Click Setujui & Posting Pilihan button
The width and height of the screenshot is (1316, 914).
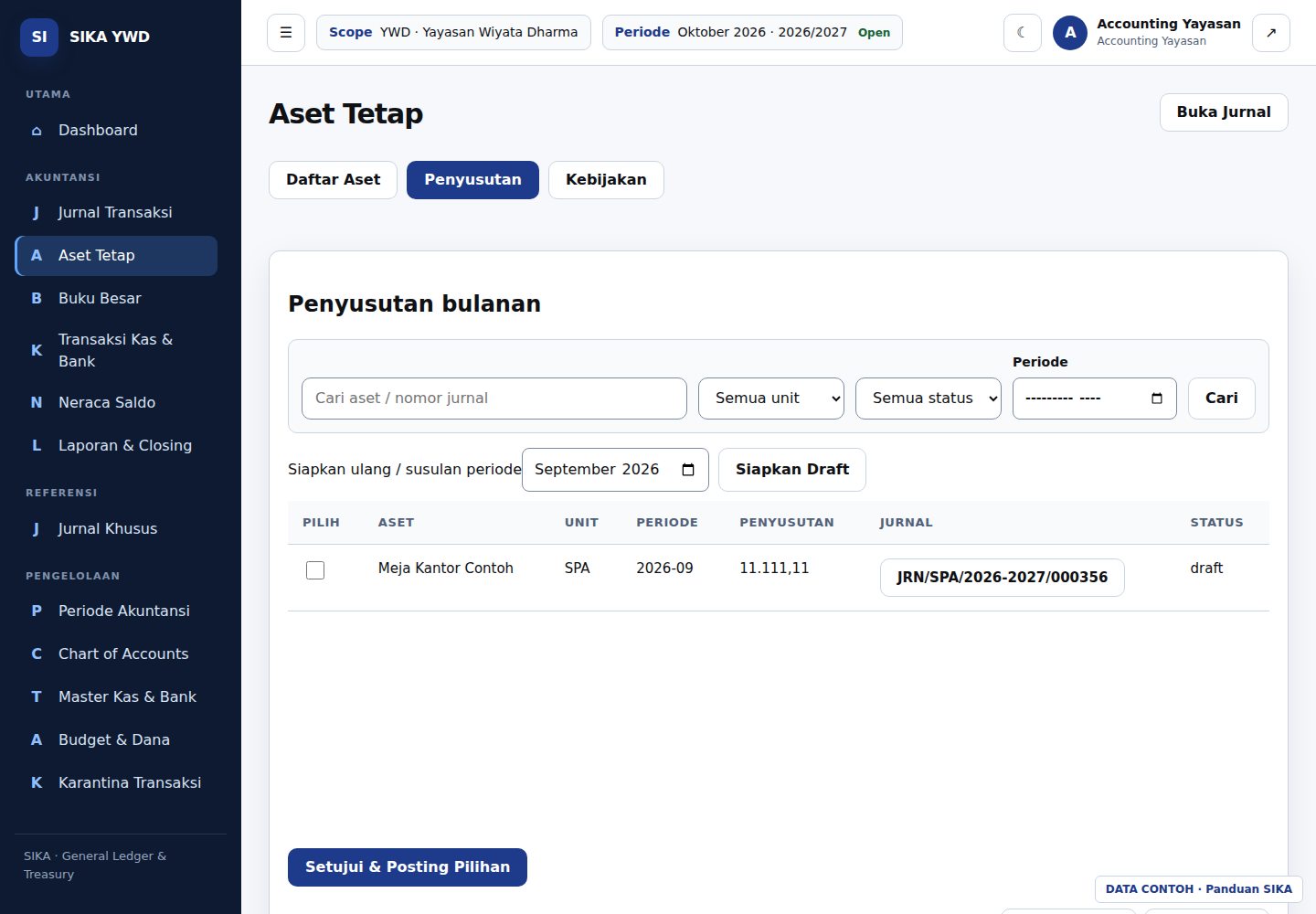click(408, 867)
